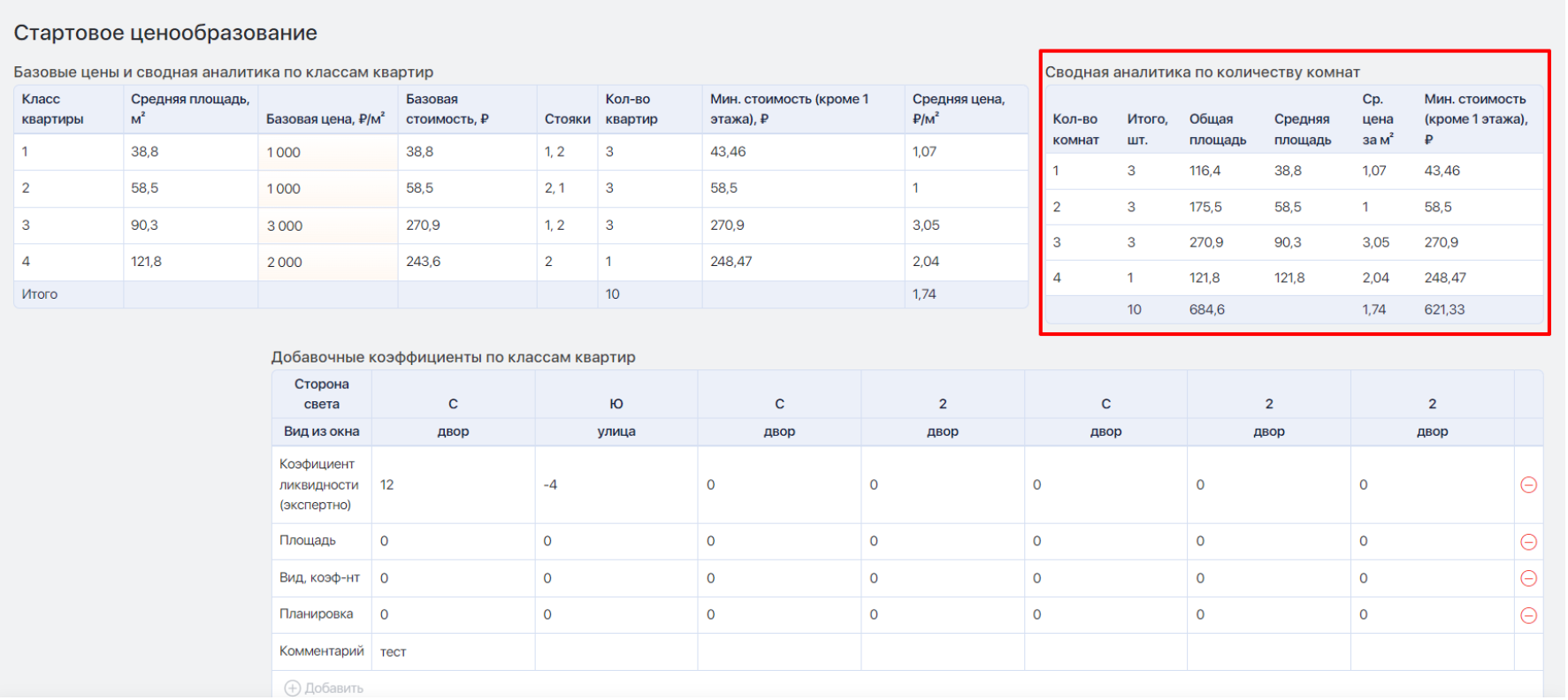Click liquidity coefficient cell with value 12

point(454,485)
